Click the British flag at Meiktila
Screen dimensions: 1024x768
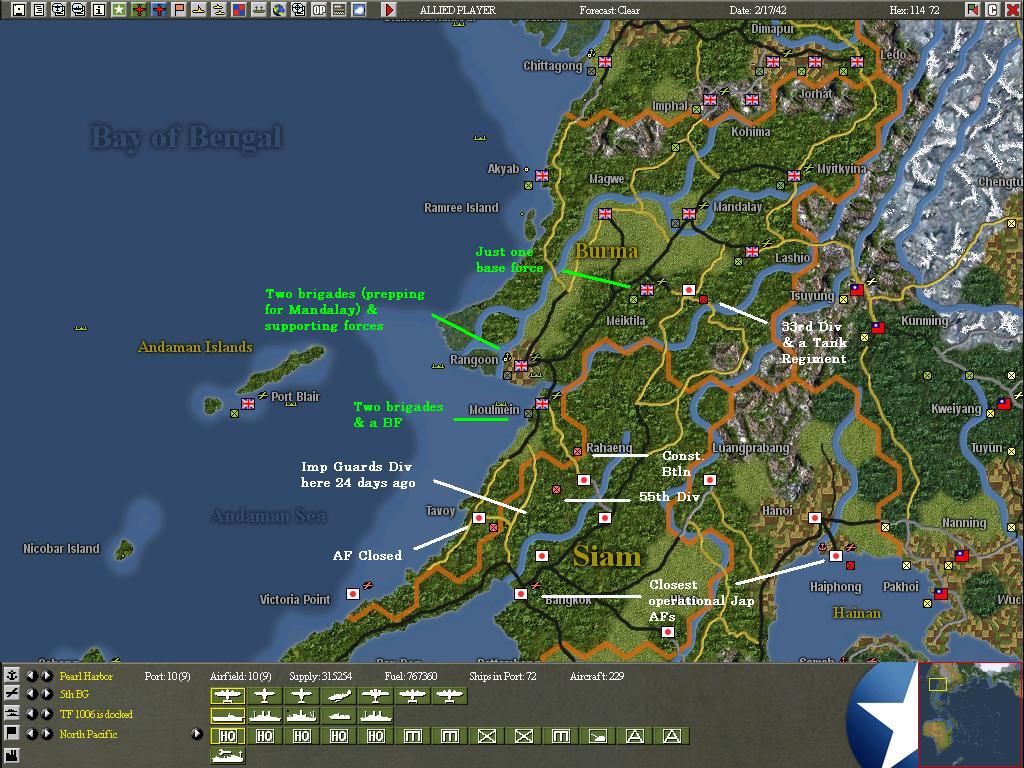click(647, 290)
